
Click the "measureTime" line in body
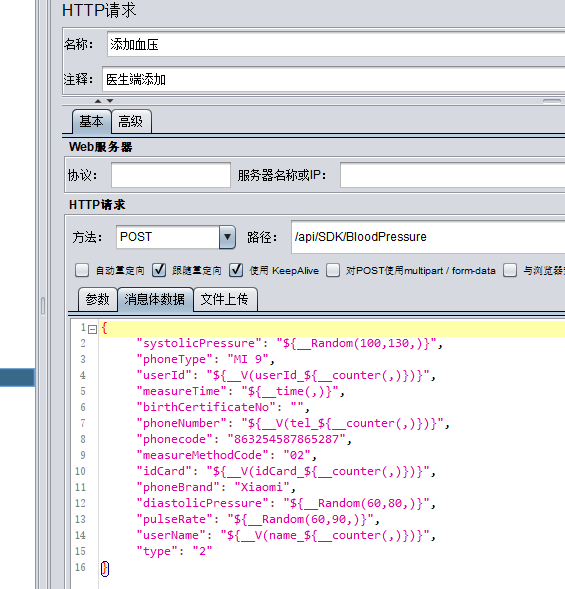pyautogui.click(x=240, y=391)
